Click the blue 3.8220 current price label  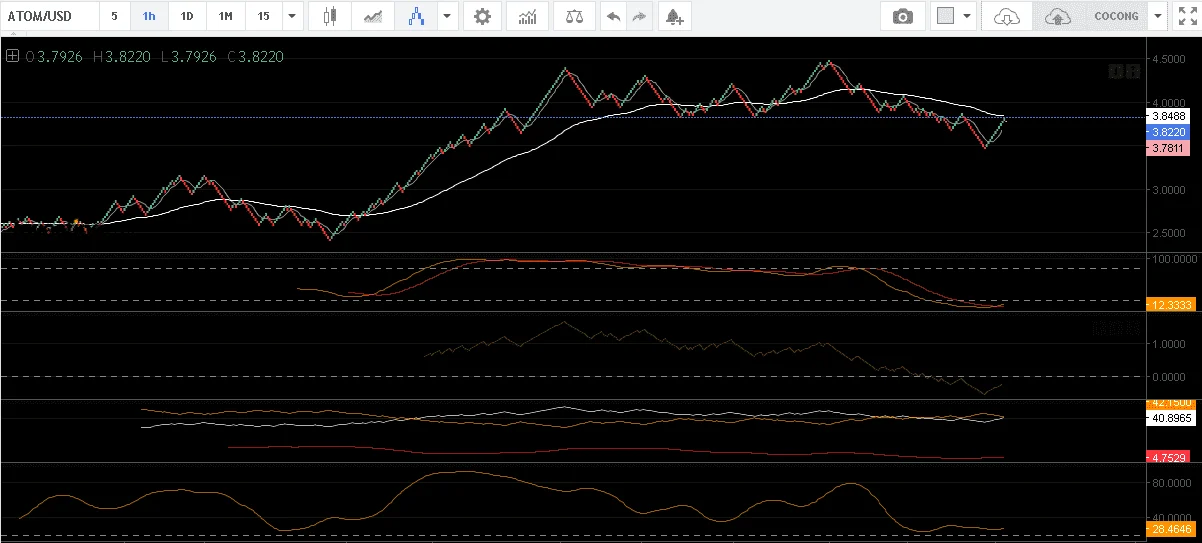pyautogui.click(x=1168, y=132)
